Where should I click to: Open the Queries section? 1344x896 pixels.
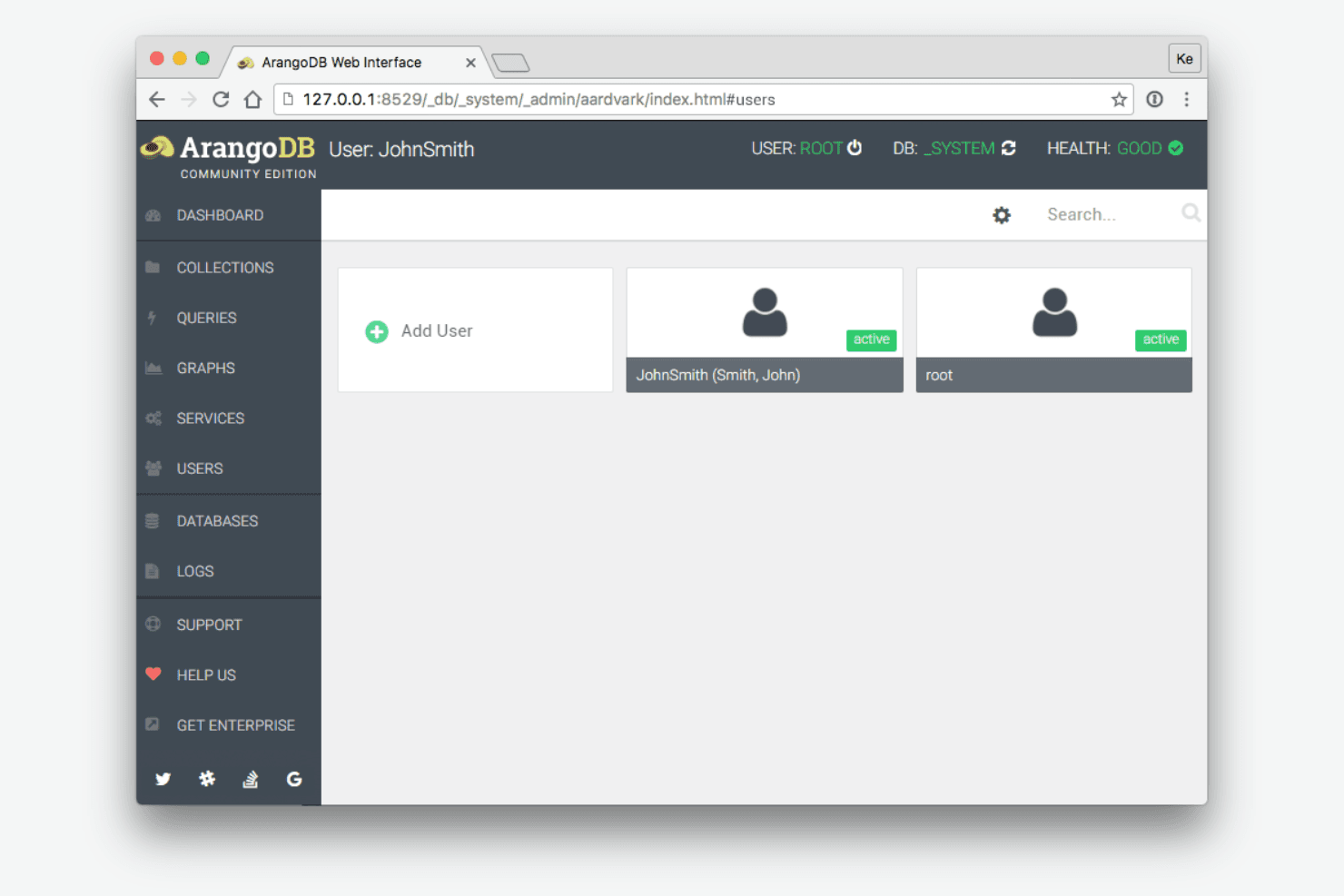[x=229, y=318]
